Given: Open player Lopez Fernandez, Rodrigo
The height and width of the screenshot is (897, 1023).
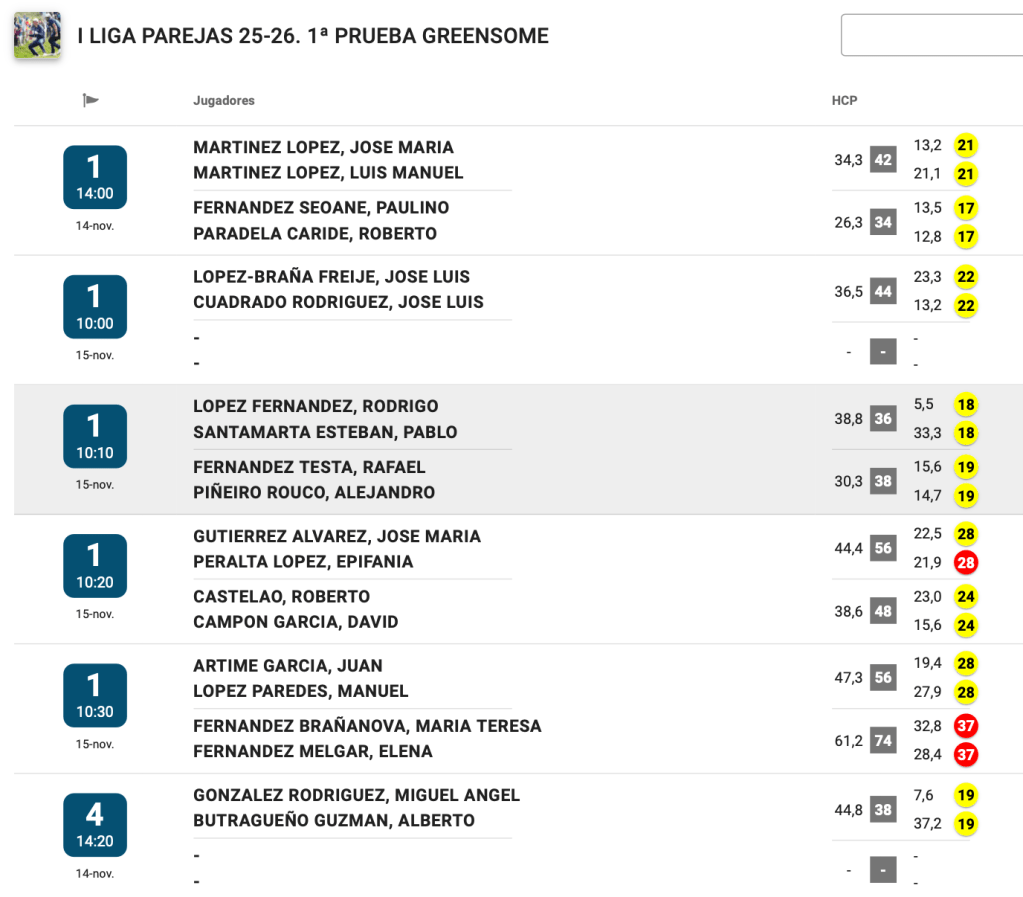Looking at the screenshot, I should pos(315,406).
